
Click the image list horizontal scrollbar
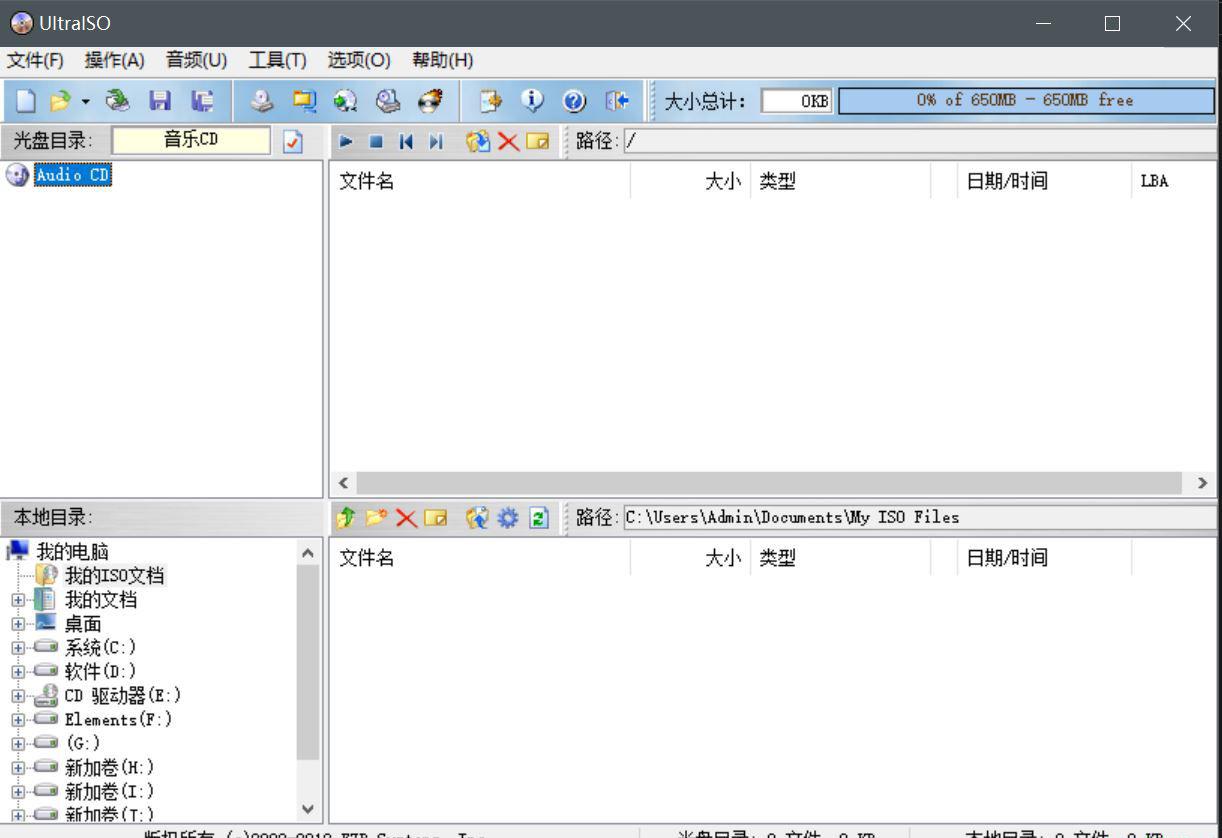(x=768, y=482)
